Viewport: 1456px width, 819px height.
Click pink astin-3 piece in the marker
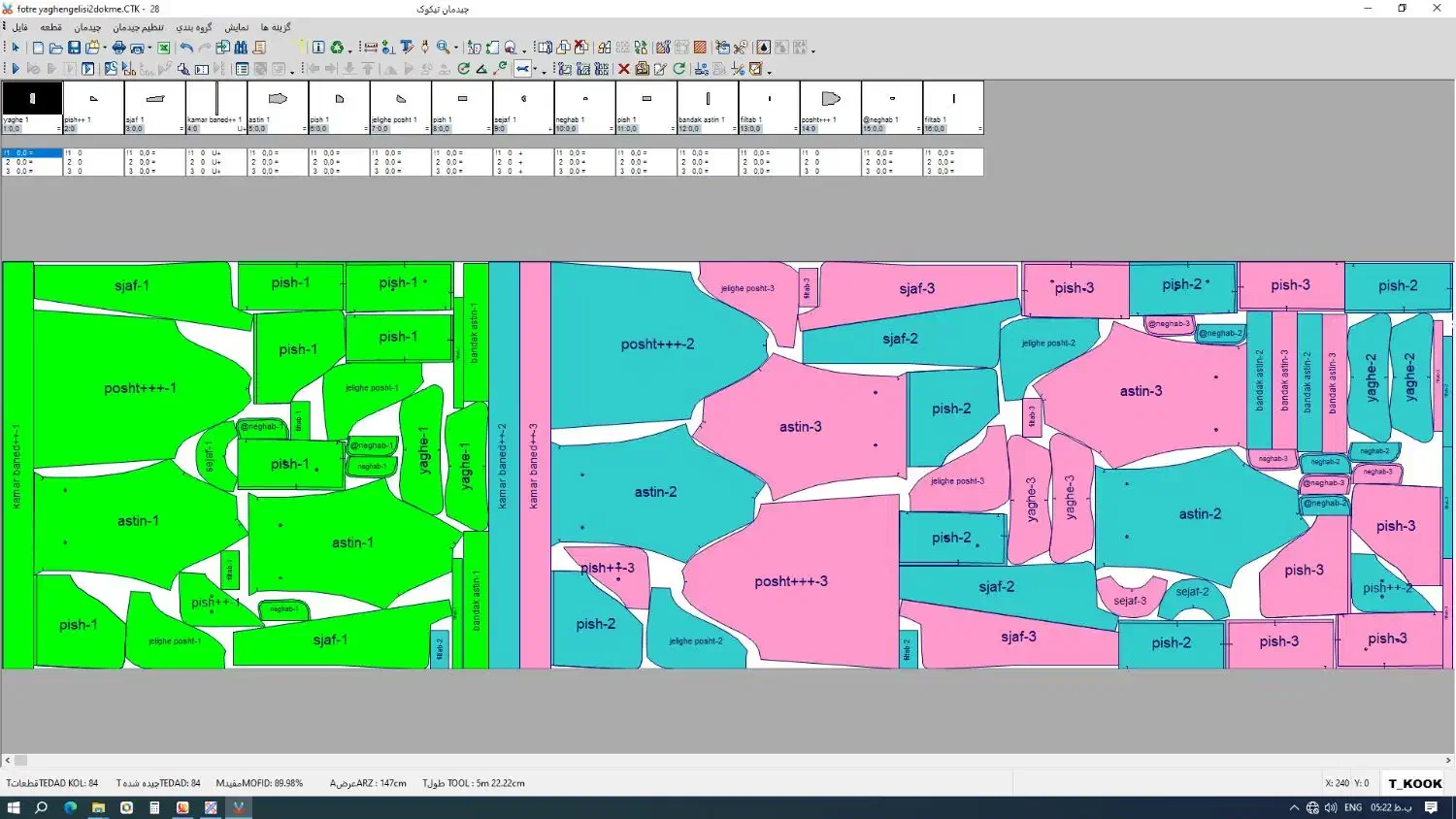pos(800,427)
